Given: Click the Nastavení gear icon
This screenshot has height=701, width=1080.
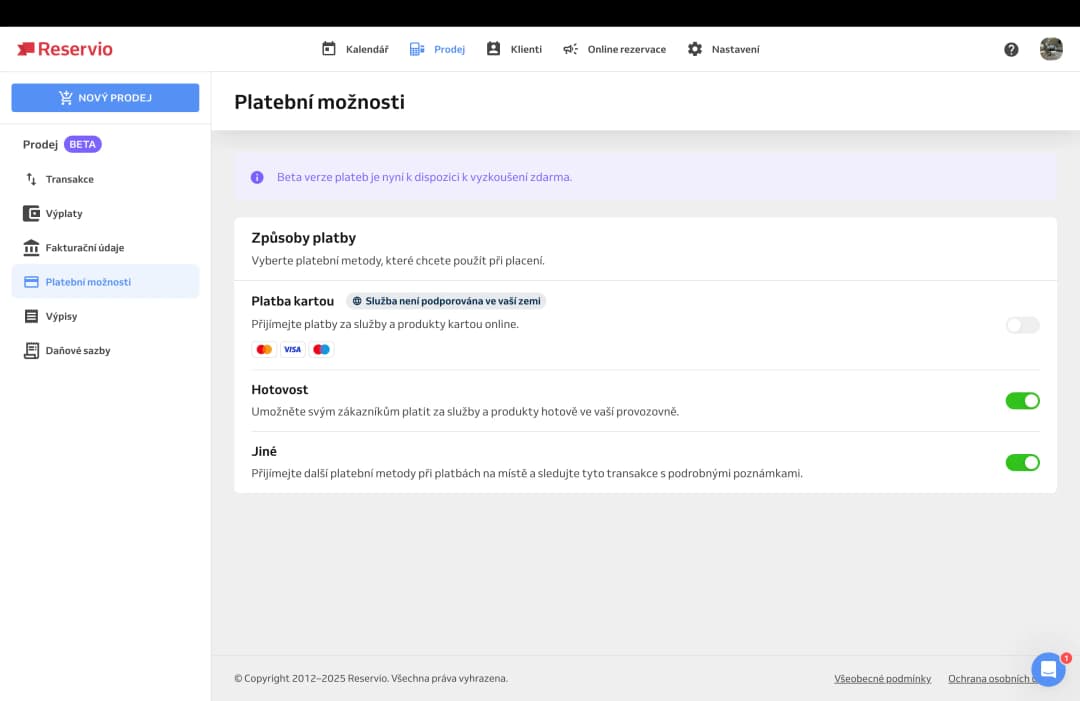Looking at the screenshot, I should pyautogui.click(x=695, y=49).
